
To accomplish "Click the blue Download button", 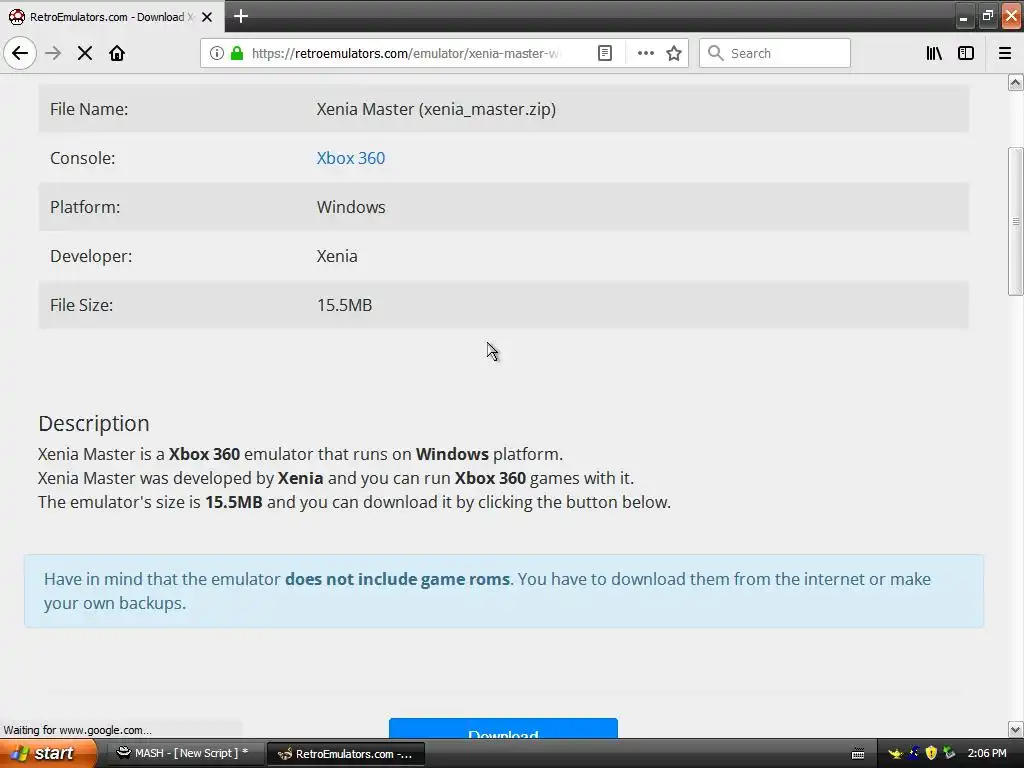I will 503,729.
